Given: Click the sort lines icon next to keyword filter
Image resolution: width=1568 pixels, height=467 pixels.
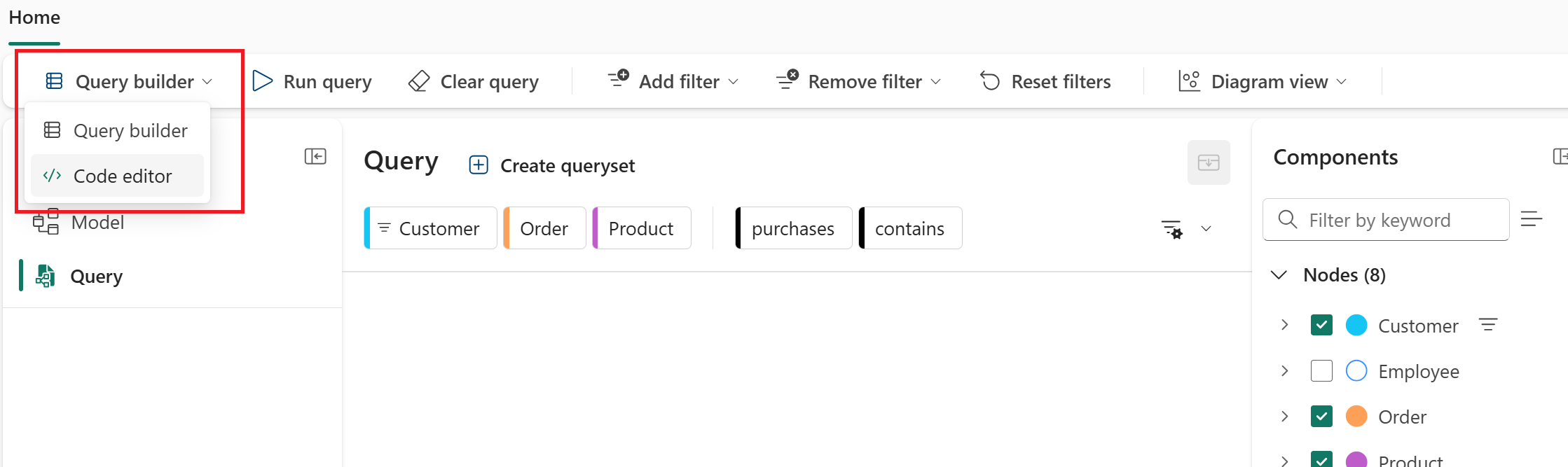Looking at the screenshot, I should pyautogui.click(x=1532, y=220).
